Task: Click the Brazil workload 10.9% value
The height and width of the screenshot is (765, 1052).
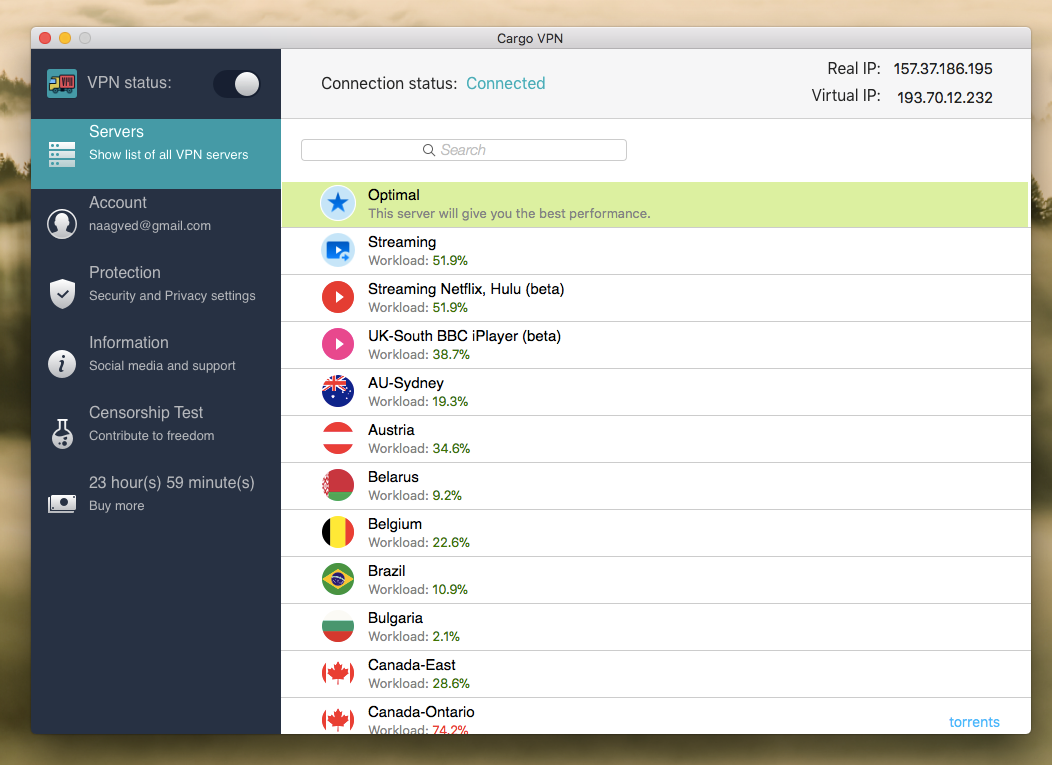Action: [450, 589]
